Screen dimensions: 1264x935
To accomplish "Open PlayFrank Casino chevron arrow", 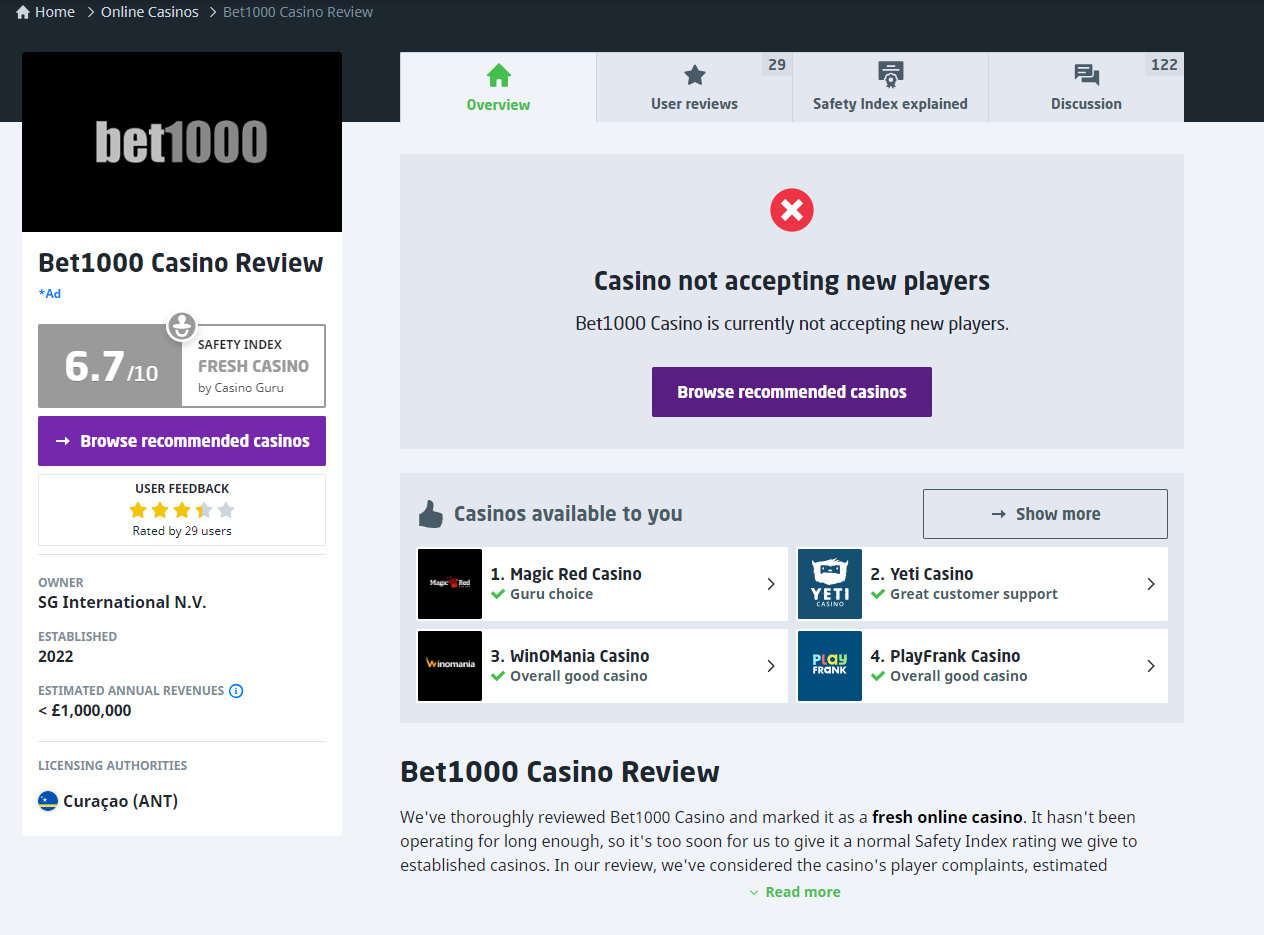I will click(x=1150, y=666).
